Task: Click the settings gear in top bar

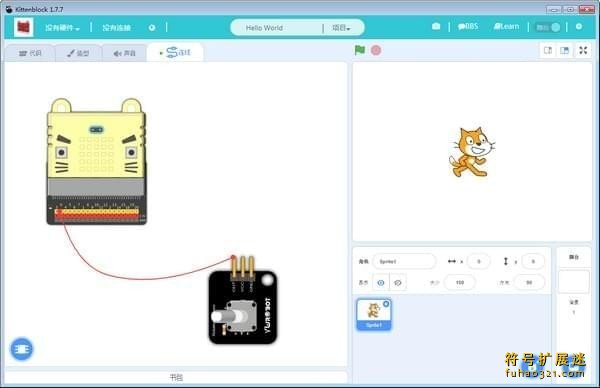Action: click(x=579, y=26)
